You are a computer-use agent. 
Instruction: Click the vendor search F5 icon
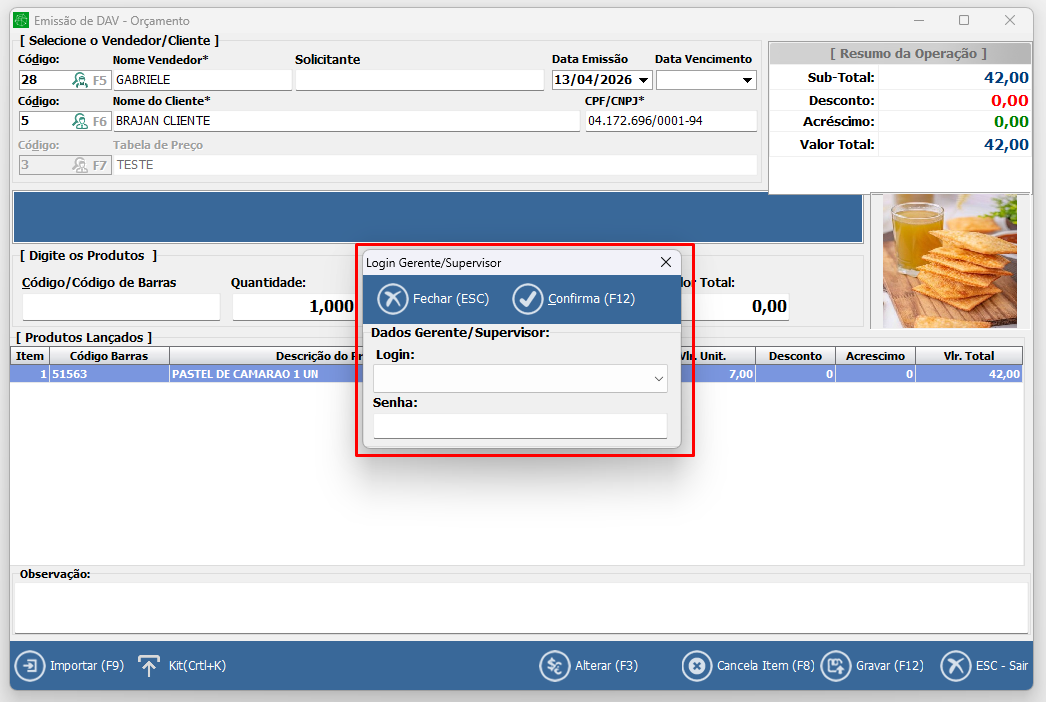(x=80, y=80)
